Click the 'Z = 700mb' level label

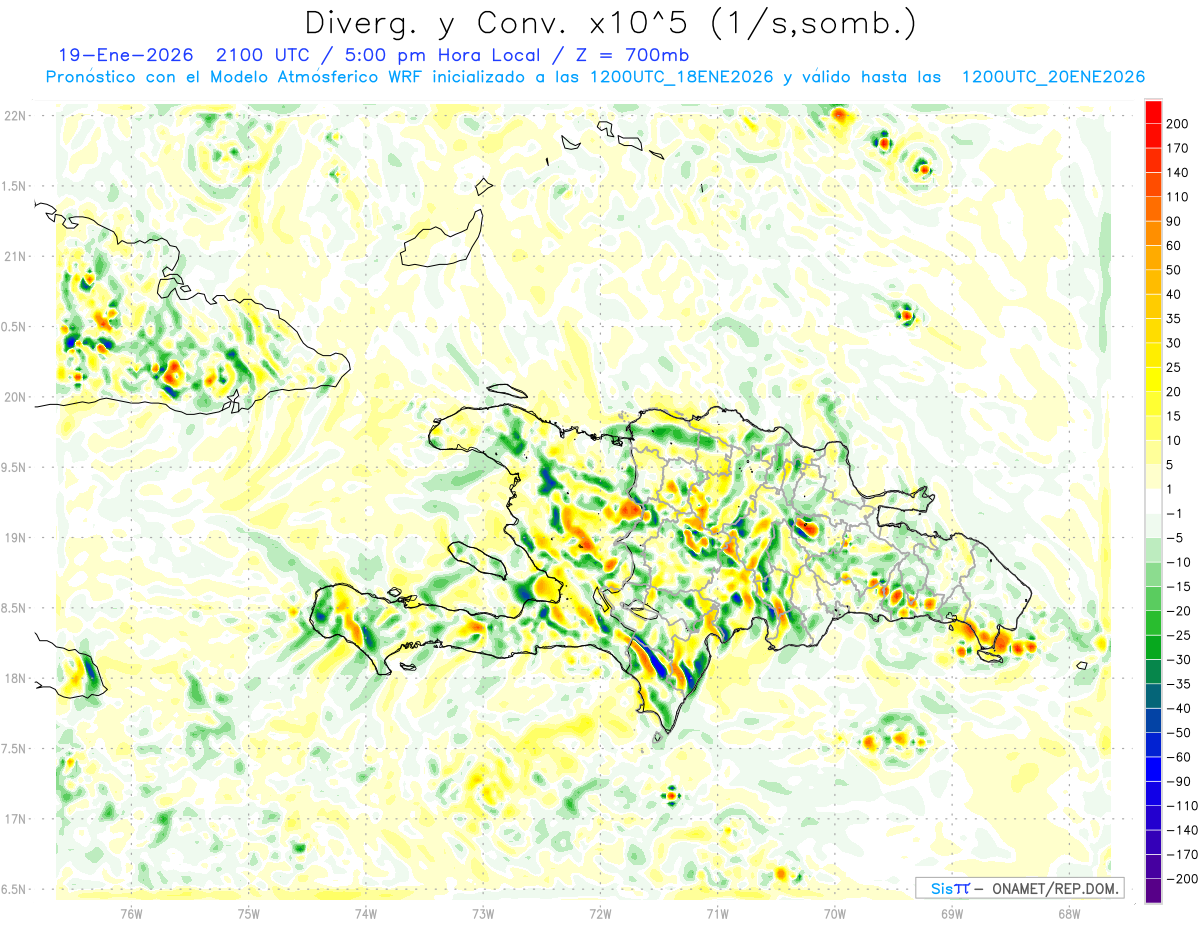tap(635, 55)
